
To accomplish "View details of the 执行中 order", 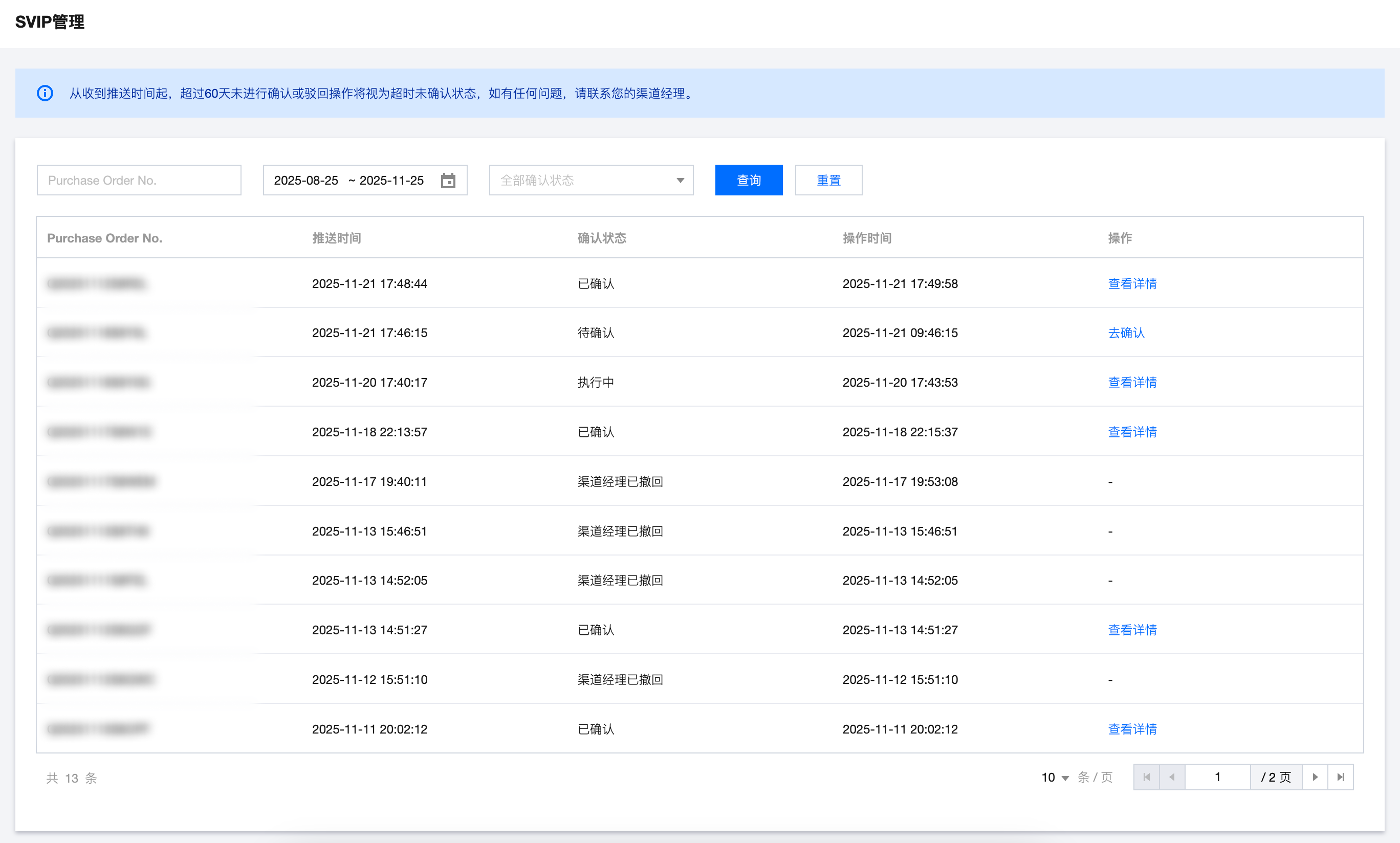I will click(x=1132, y=382).
